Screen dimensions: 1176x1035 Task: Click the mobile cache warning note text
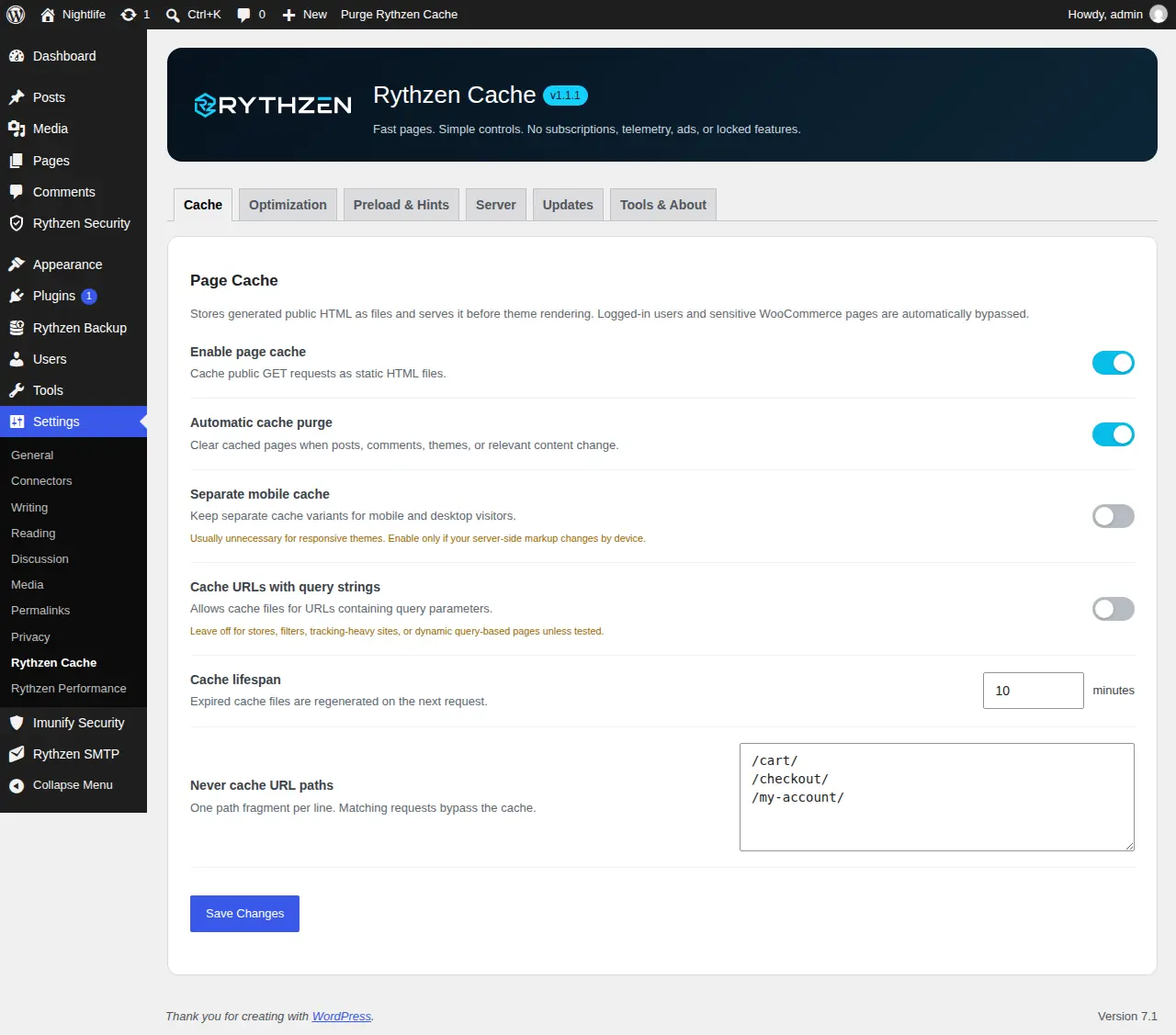[x=418, y=538]
